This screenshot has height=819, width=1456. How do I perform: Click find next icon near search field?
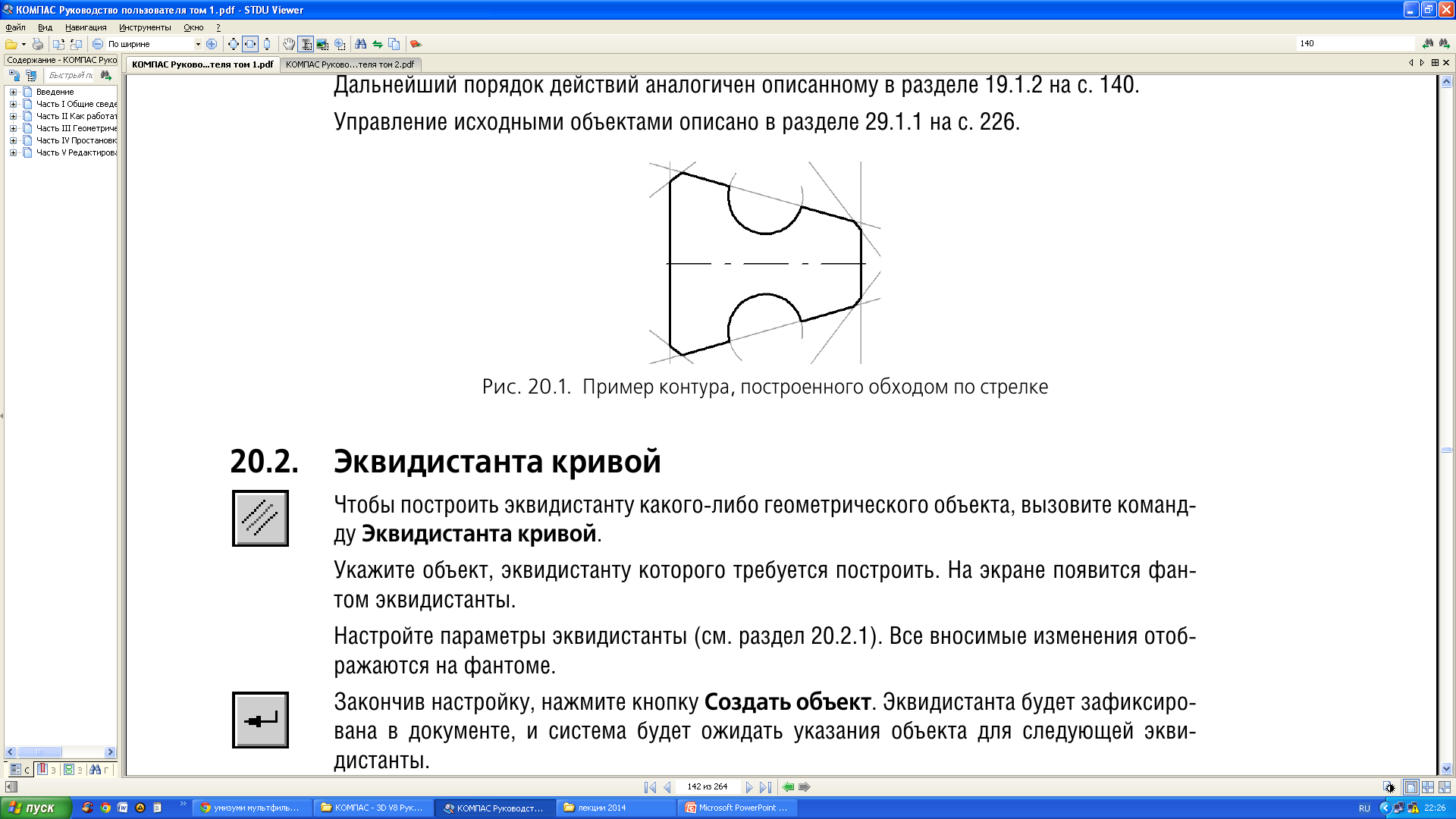point(1445,43)
